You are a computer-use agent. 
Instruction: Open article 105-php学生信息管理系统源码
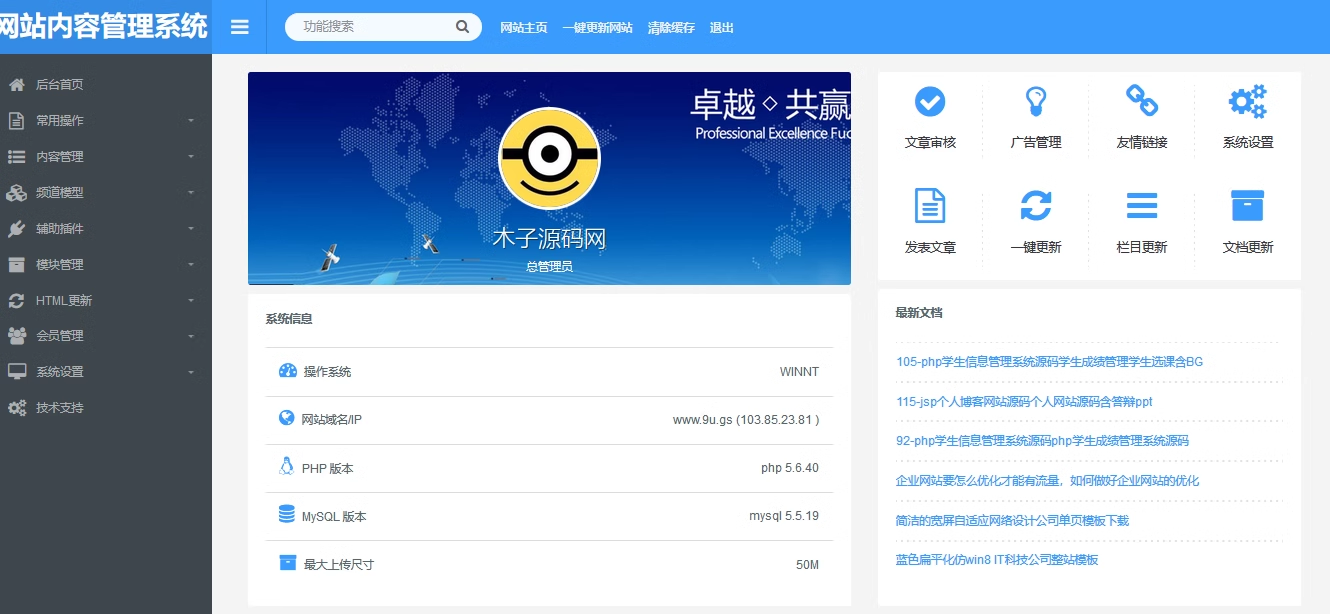point(1049,362)
